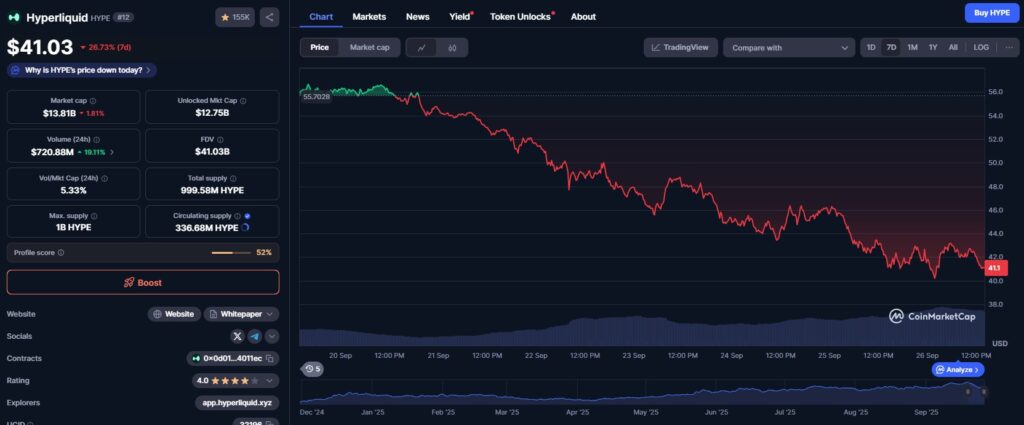Image resolution: width=1024 pixels, height=425 pixels.
Task: Open the Telegram social link
Action: pos(254,337)
